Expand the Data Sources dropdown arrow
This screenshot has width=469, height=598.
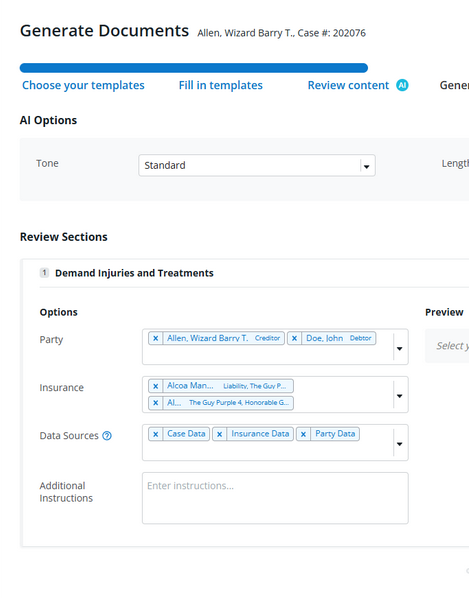tap(400, 444)
